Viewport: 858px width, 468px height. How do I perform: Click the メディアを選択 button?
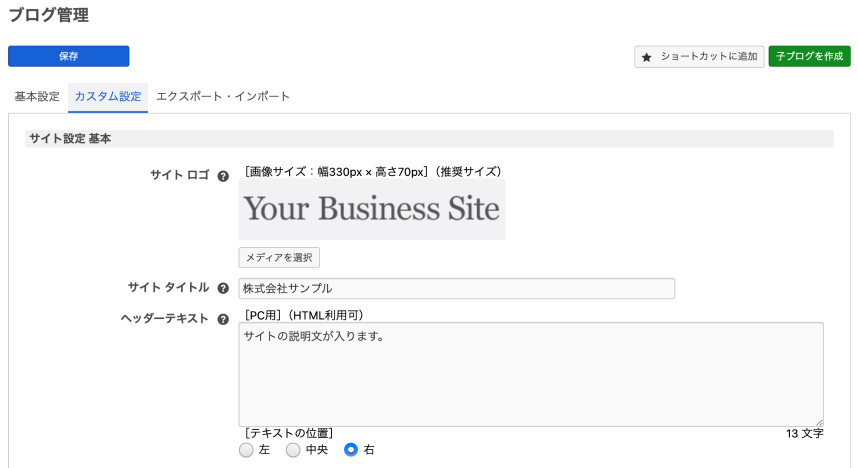point(279,258)
